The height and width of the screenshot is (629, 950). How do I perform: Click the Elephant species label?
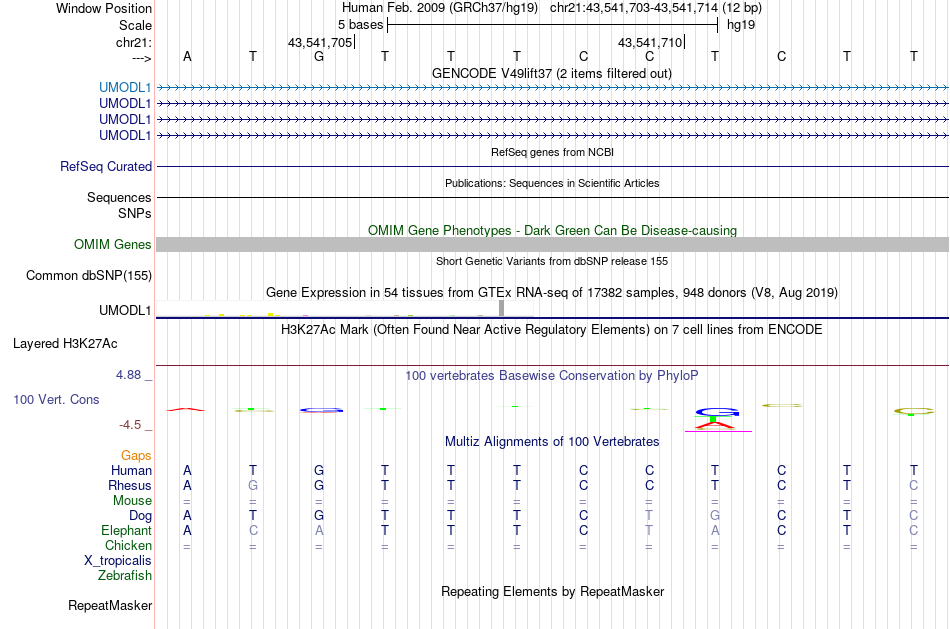126,531
